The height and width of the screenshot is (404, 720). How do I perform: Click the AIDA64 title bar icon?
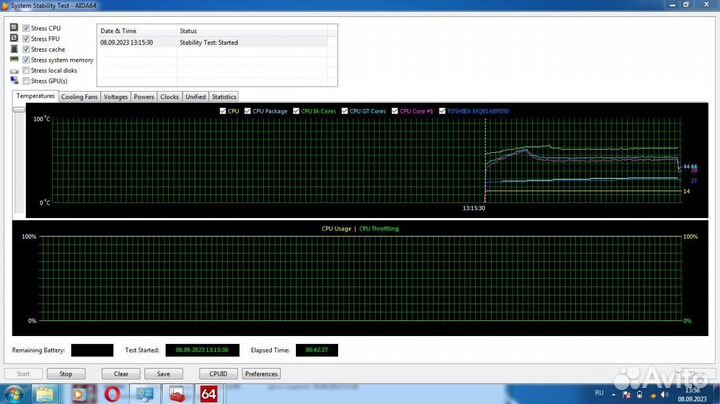coord(6,6)
